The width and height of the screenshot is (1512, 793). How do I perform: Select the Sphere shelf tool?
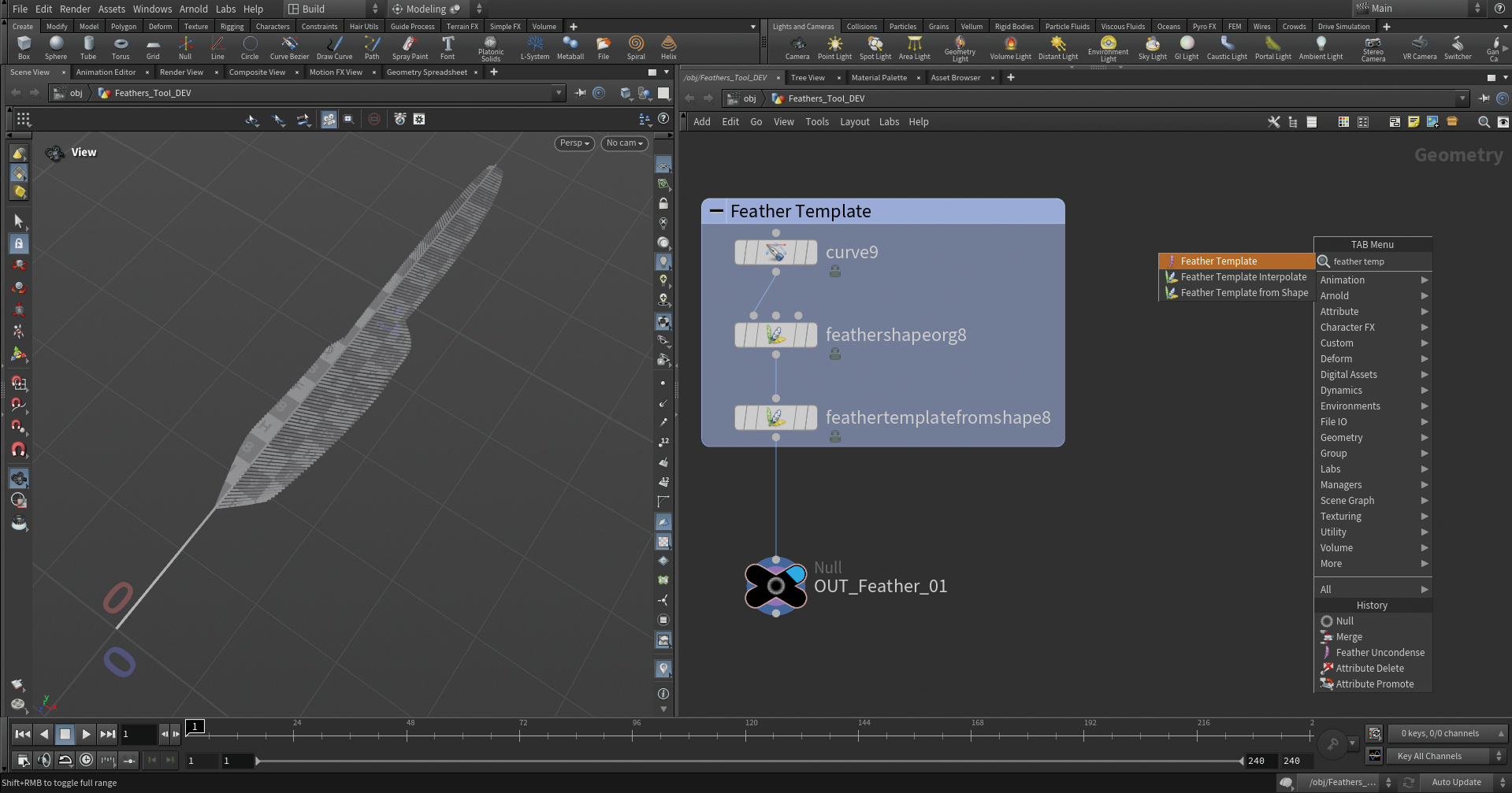click(x=56, y=47)
